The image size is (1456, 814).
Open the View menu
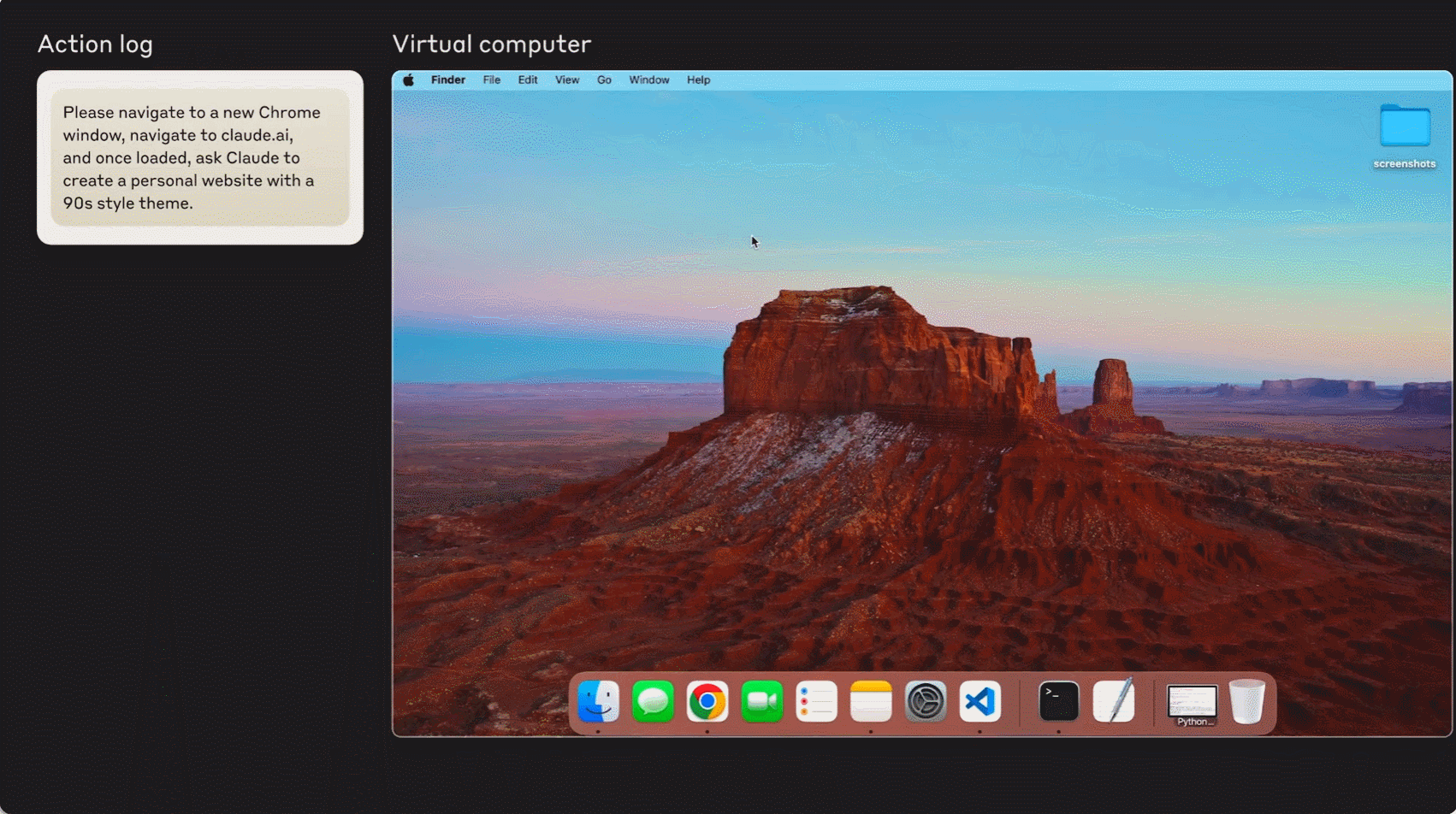pos(567,80)
